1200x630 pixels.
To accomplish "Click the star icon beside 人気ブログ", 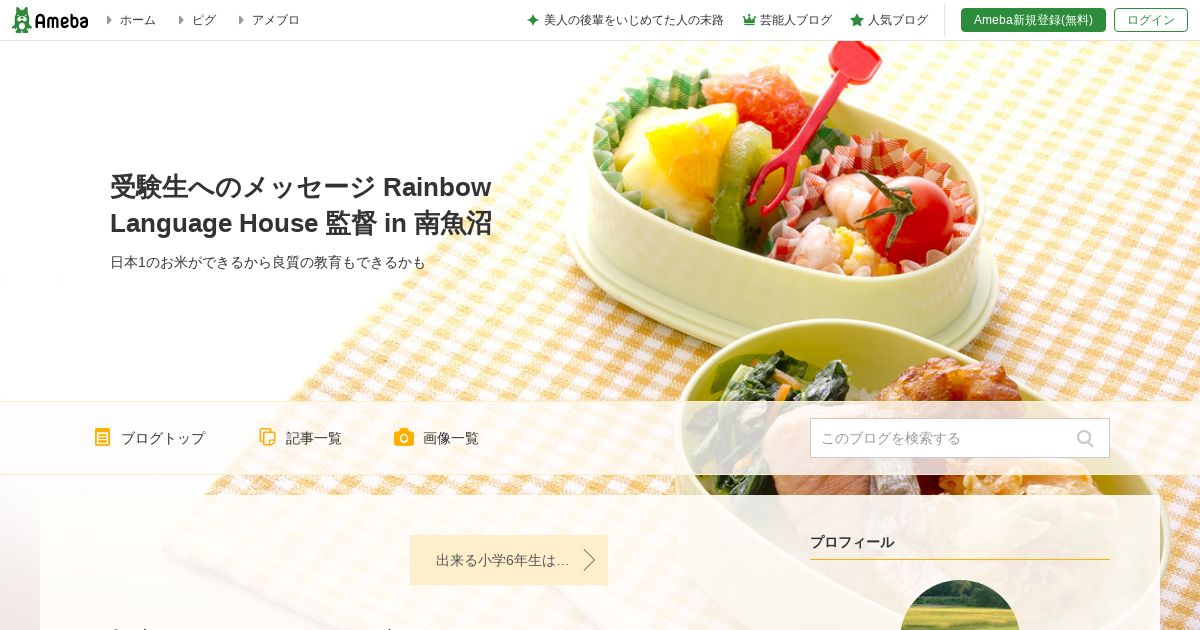I will (x=857, y=20).
